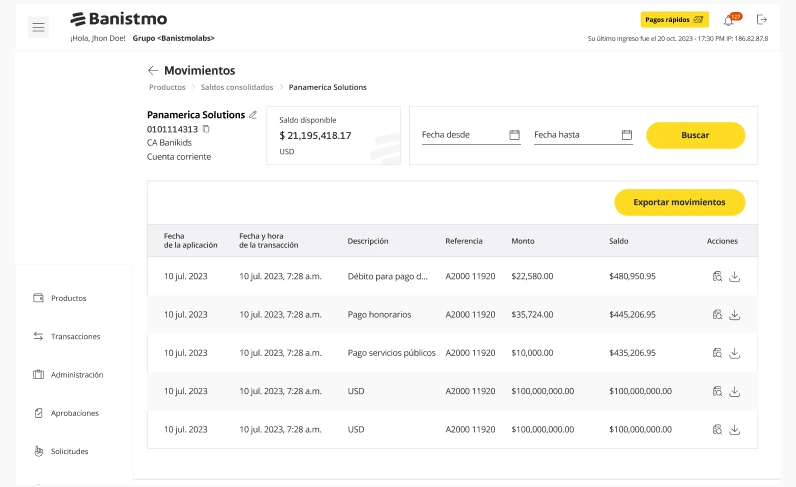796x487 pixels.
Task: Download last USD row receipt
Action: (735, 430)
